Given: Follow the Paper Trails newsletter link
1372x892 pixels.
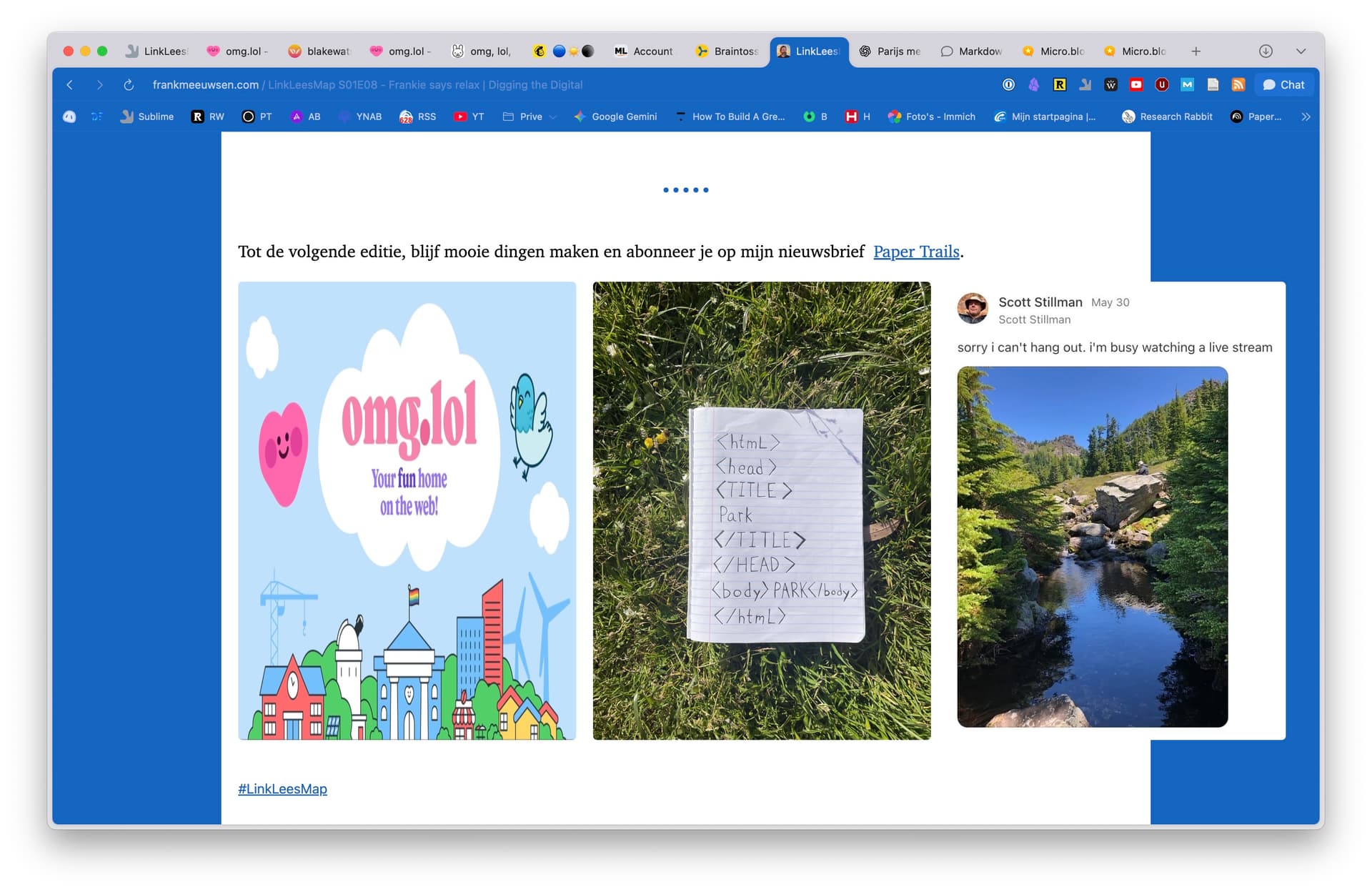Looking at the screenshot, I should [x=916, y=252].
